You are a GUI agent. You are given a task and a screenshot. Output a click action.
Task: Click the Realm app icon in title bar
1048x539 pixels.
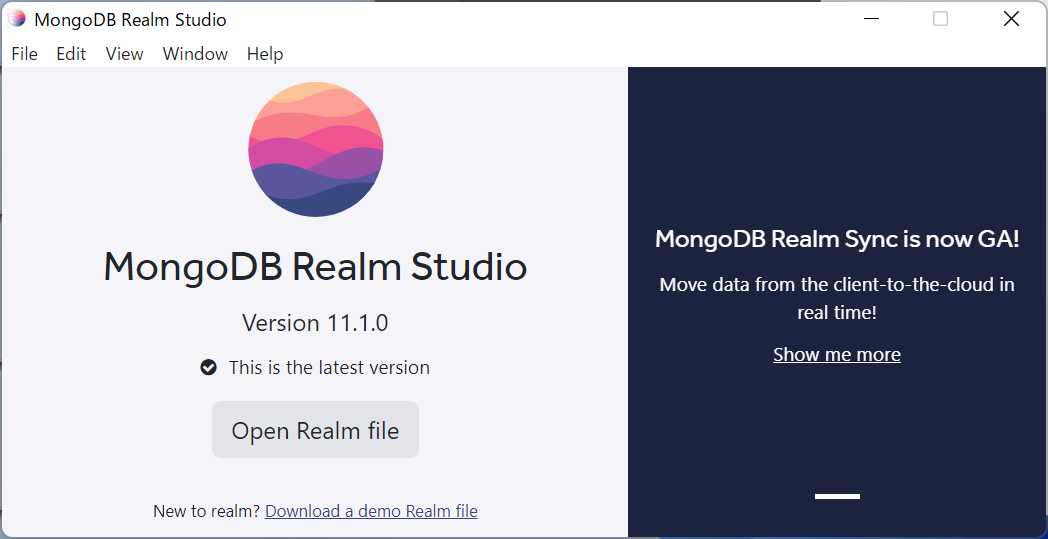[17, 19]
